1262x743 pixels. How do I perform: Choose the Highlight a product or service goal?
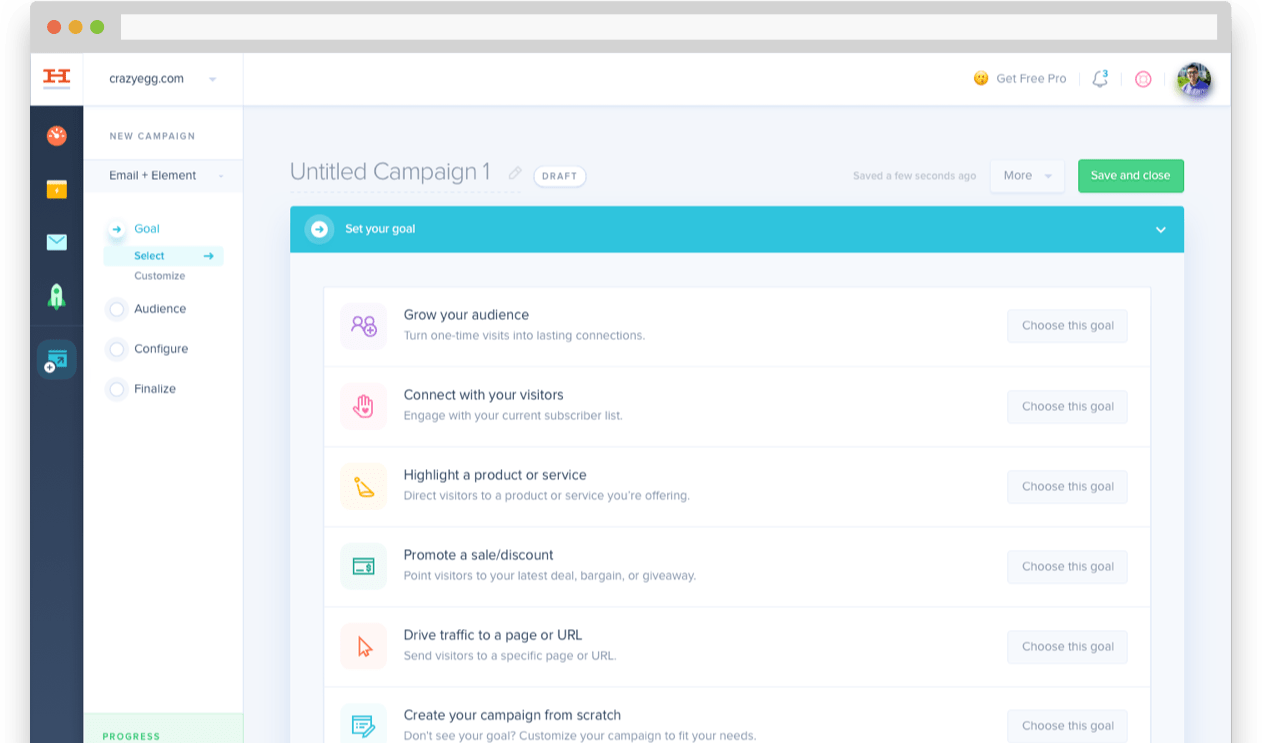(1067, 487)
